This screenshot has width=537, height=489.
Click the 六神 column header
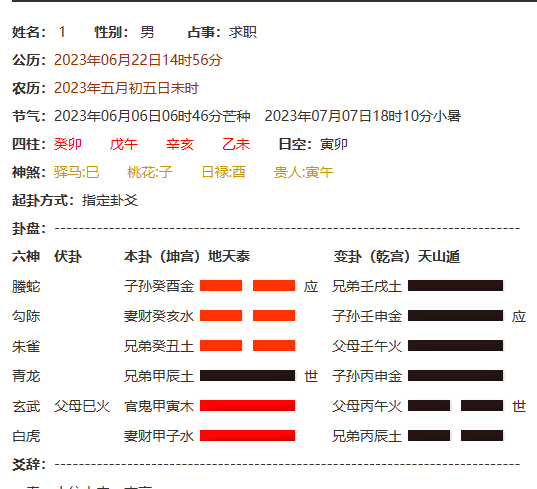pos(26,257)
